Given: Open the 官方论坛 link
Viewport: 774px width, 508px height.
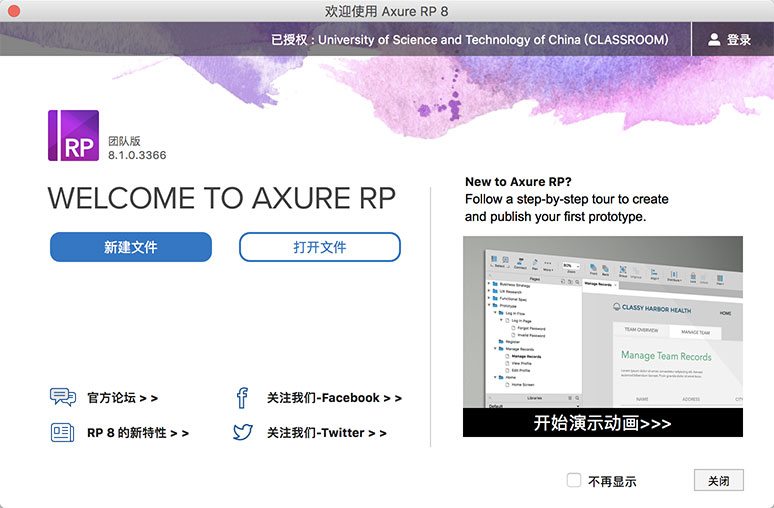Looking at the screenshot, I should click(x=122, y=398).
